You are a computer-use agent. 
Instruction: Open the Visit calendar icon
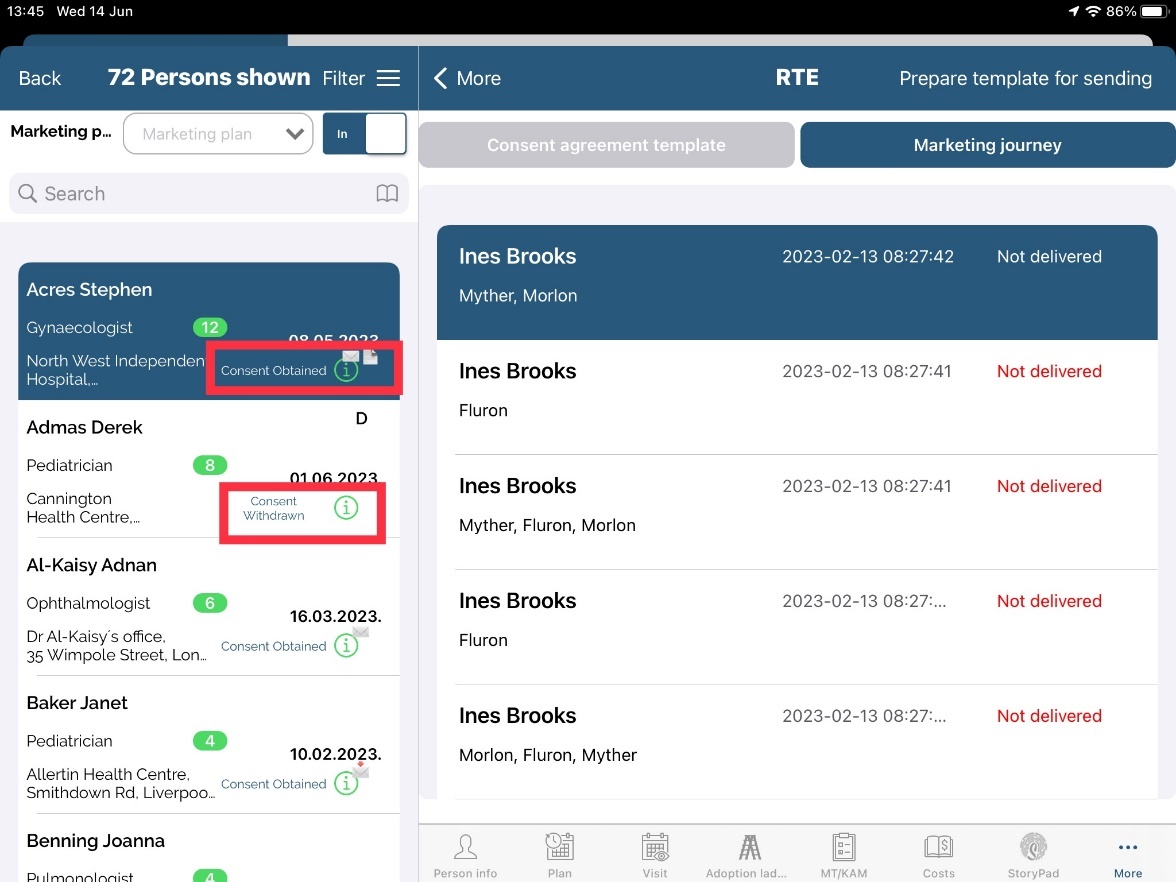coord(655,848)
